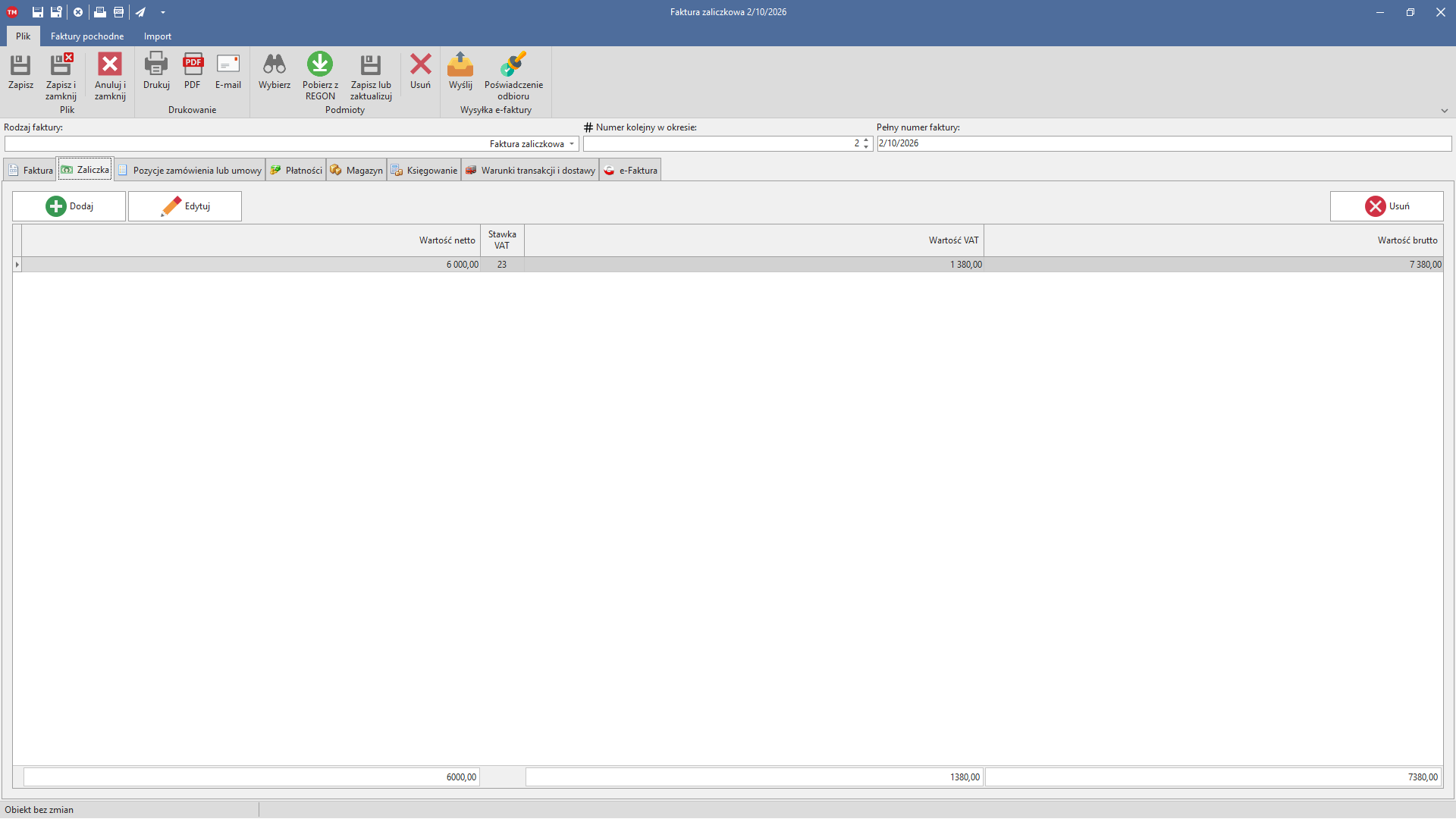
Task: Switch to the e-Faktura tab
Action: coord(630,170)
